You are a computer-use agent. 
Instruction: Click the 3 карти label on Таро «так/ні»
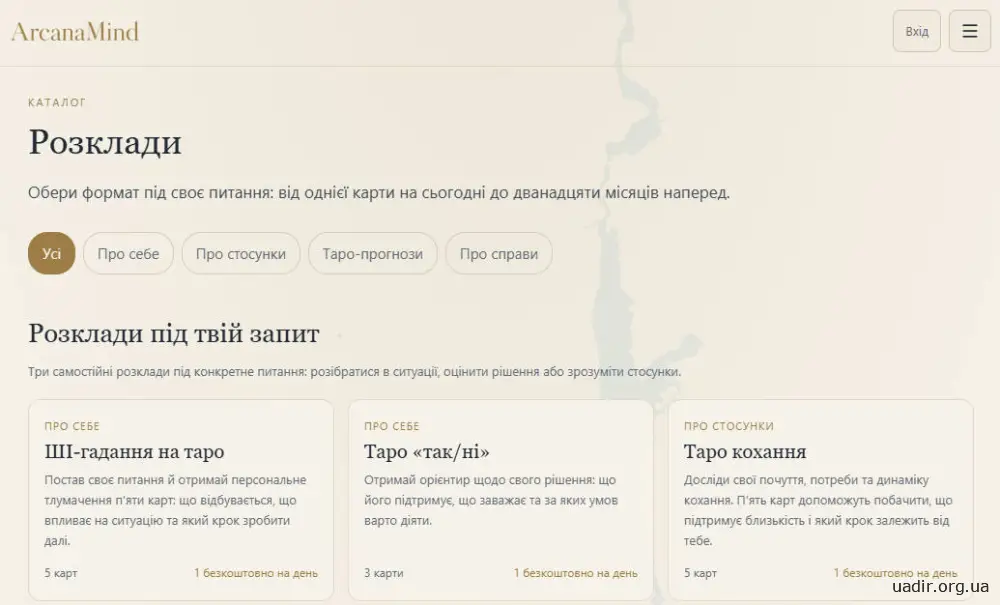383,572
